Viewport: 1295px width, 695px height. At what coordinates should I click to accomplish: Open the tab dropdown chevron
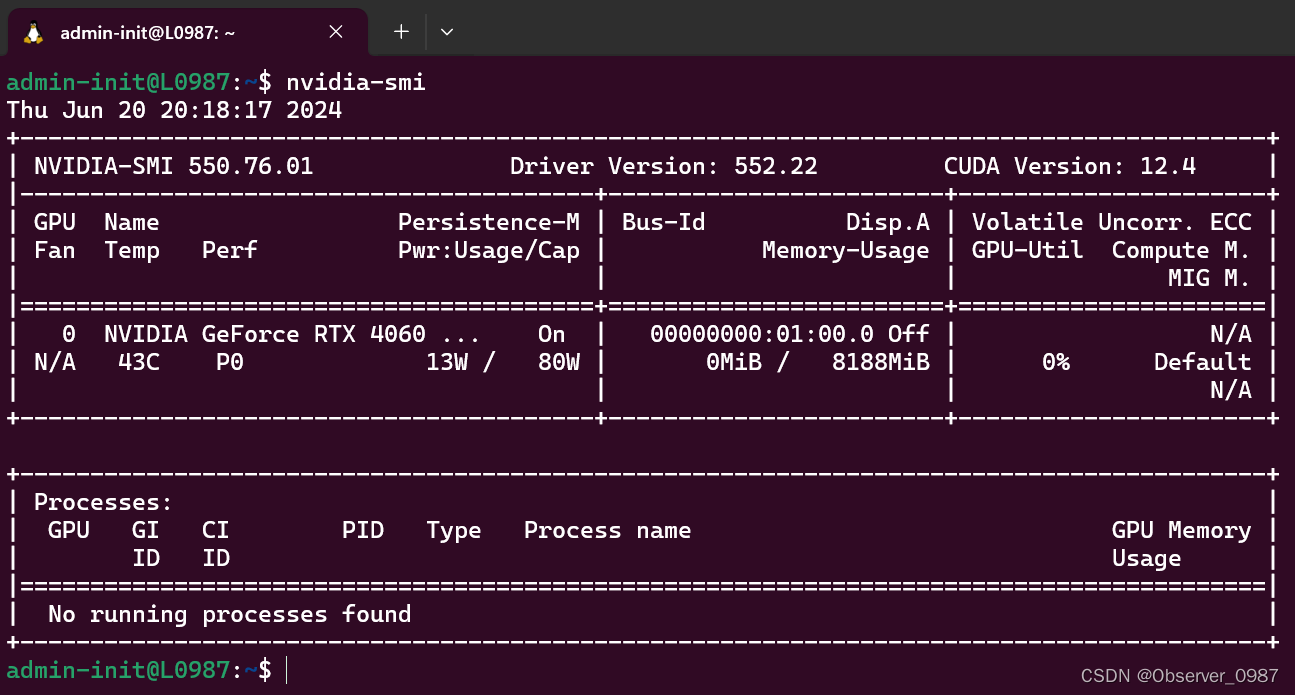(x=446, y=31)
